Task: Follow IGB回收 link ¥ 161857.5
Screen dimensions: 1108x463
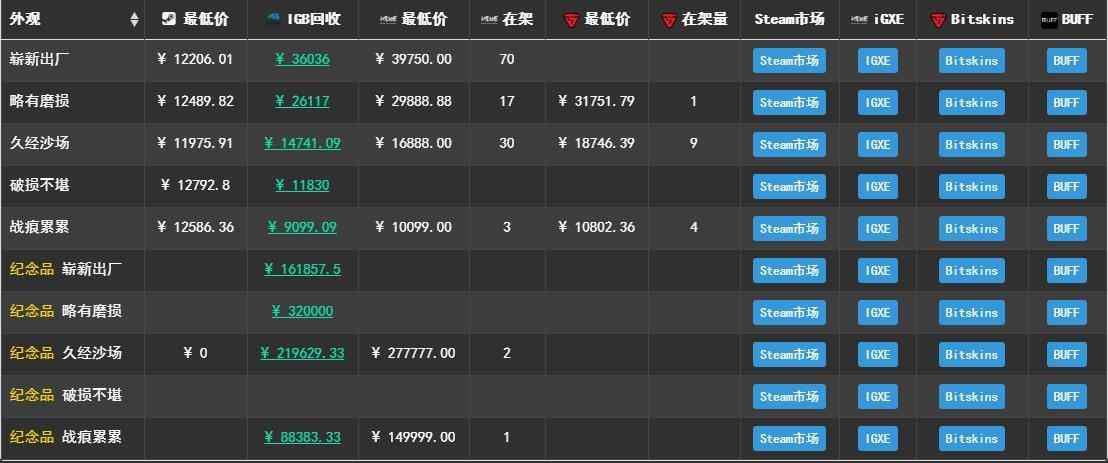Action: click(302, 269)
